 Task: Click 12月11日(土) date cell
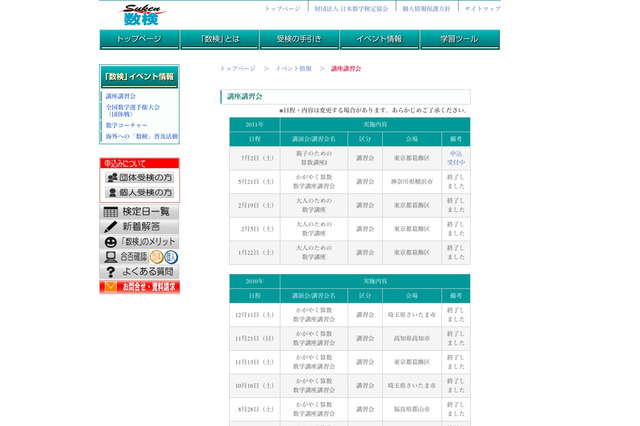point(255,315)
